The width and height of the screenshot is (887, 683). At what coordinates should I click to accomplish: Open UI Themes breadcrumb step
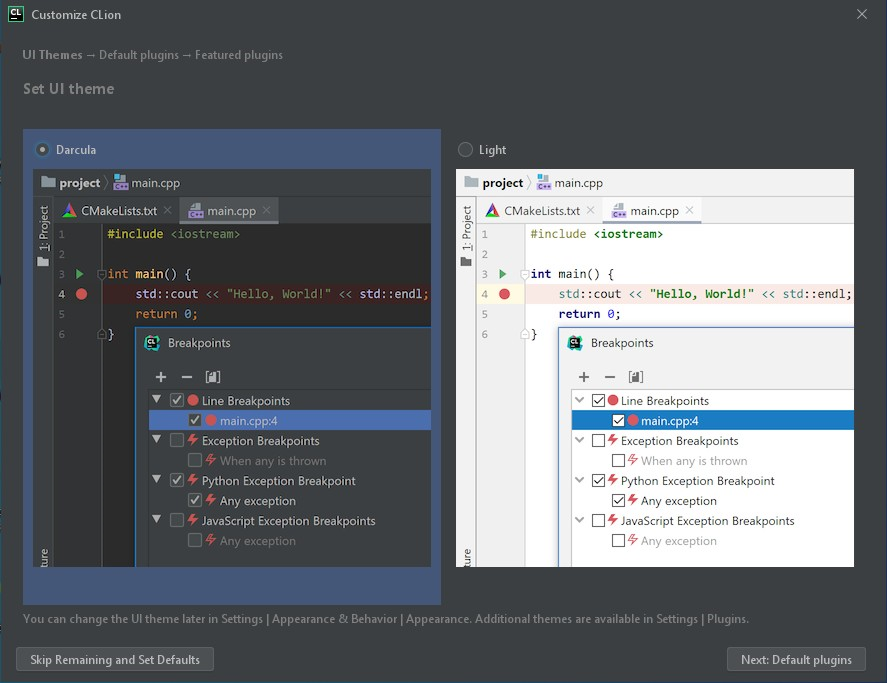click(x=52, y=55)
